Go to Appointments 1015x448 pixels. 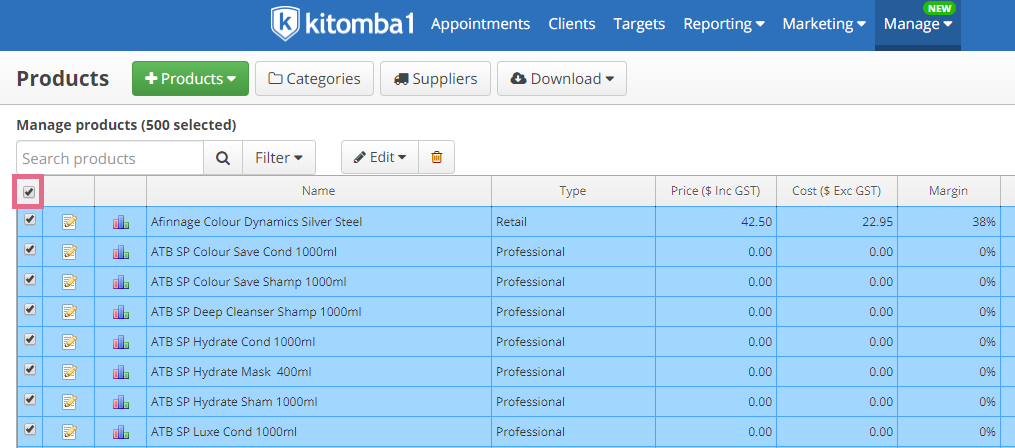point(480,24)
